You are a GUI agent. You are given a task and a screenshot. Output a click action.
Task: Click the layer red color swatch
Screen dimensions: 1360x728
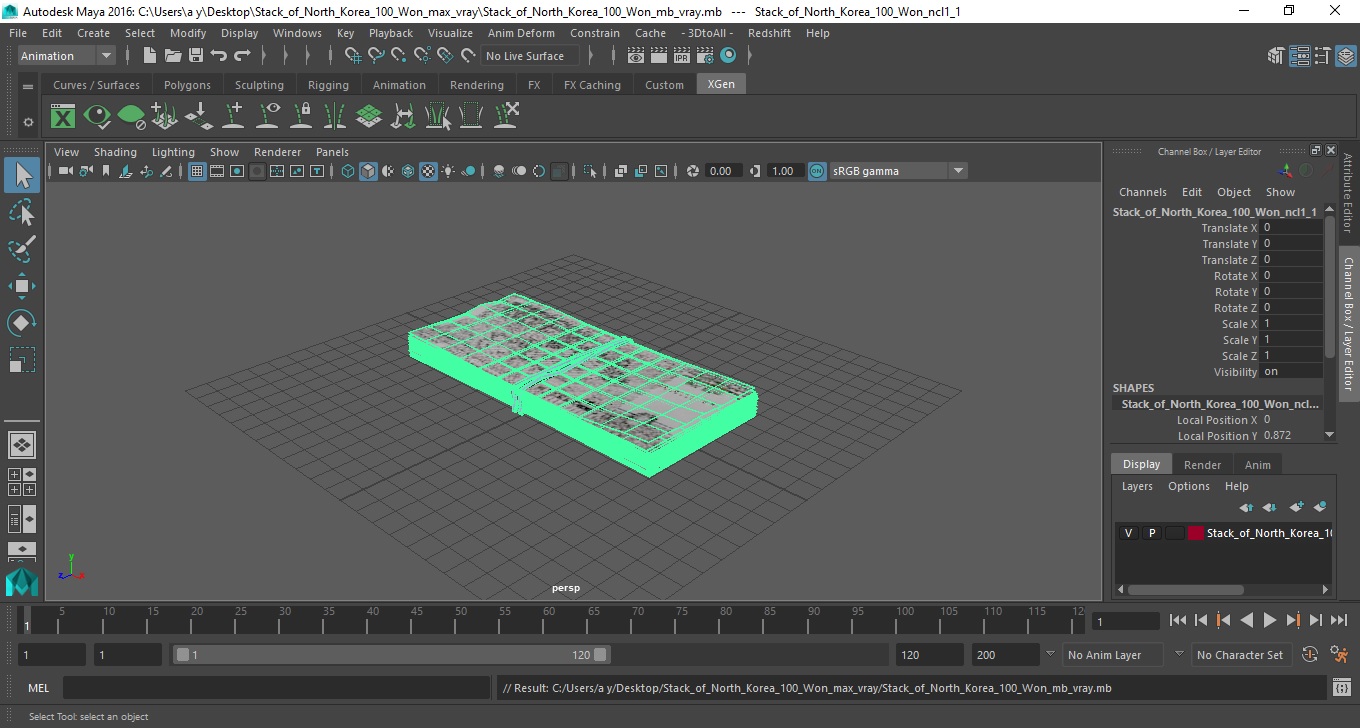tap(1196, 533)
